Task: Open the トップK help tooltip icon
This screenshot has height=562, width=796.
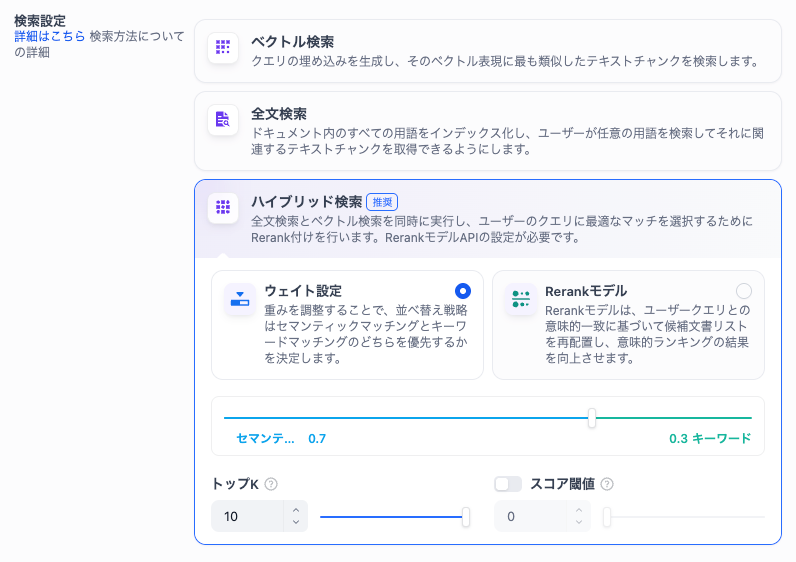Action: click(271, 484)
